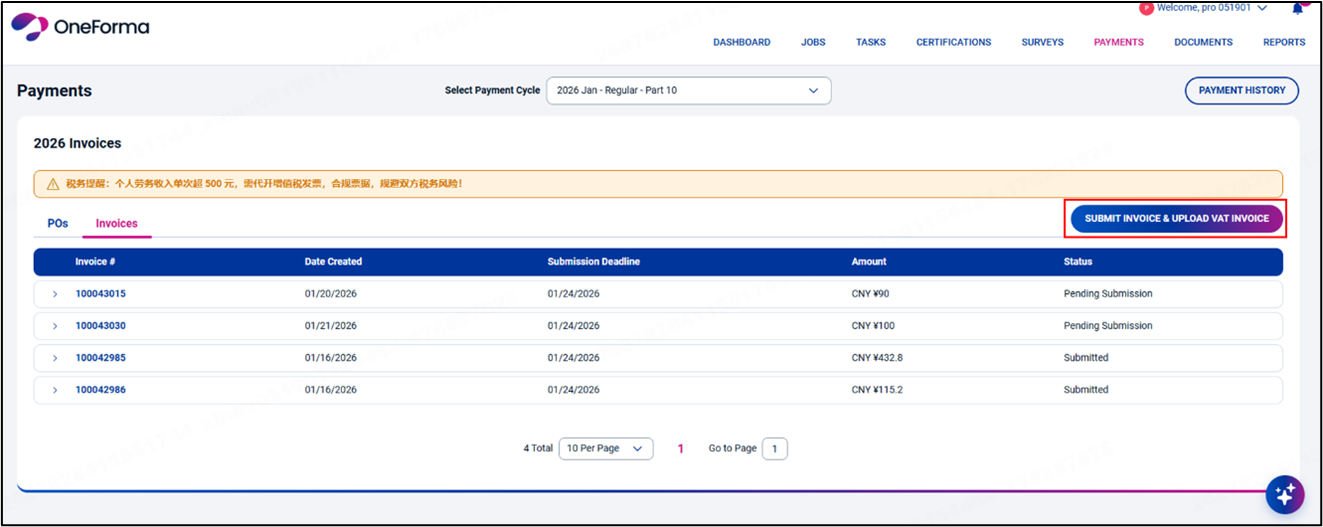This screenshot has height=527, width=1323.
Task: Open the AI assistant sparkle button
Action: (x=1285, y=494)
